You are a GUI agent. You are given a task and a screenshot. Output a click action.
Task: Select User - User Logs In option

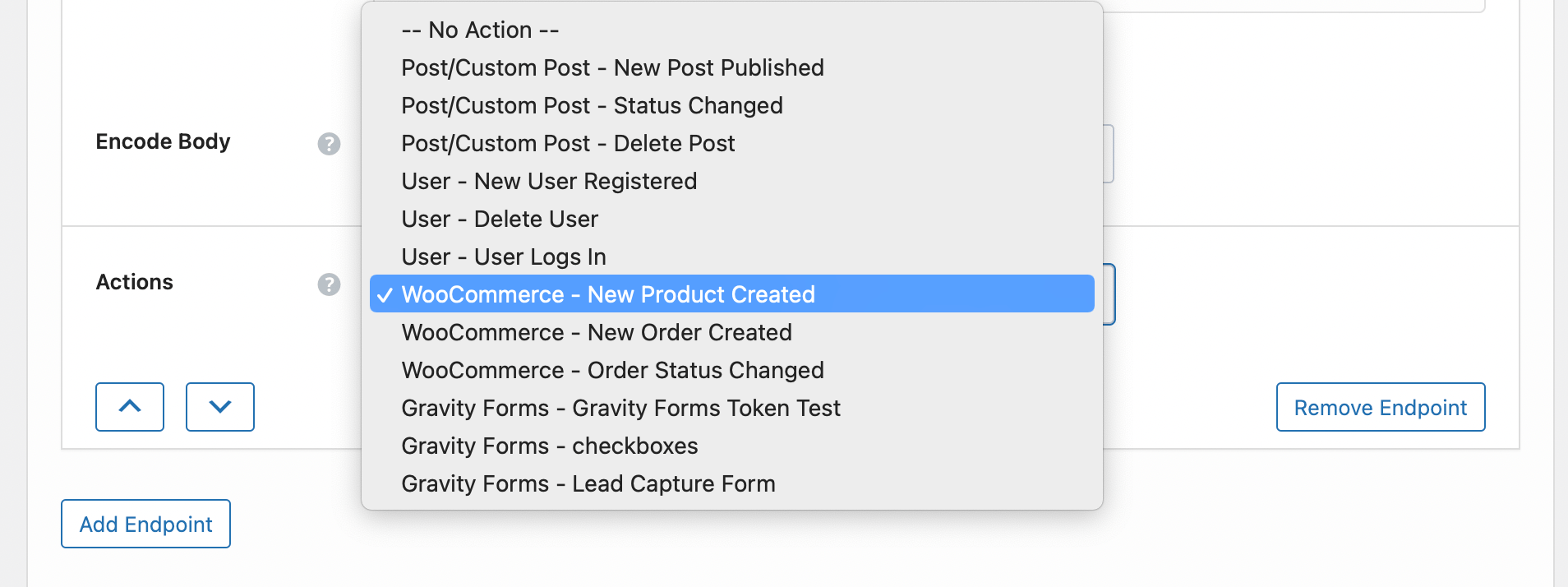pos(502,257)
